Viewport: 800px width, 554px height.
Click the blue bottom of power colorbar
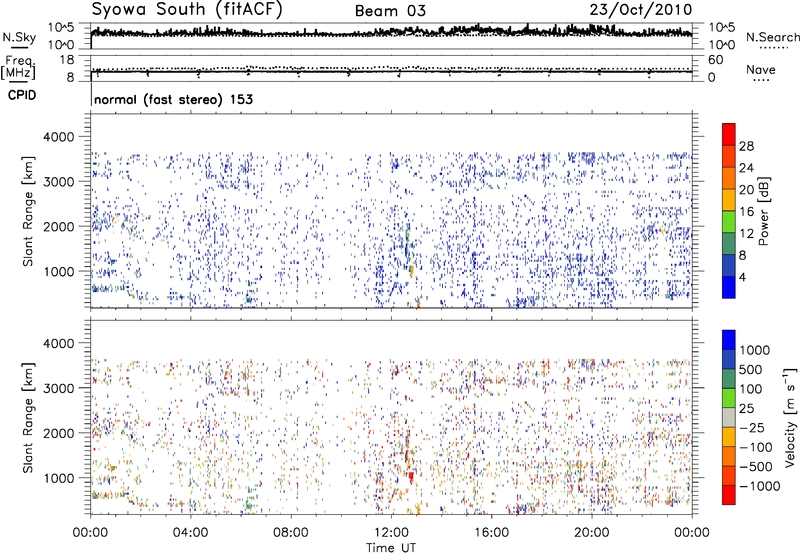[729, 288]
